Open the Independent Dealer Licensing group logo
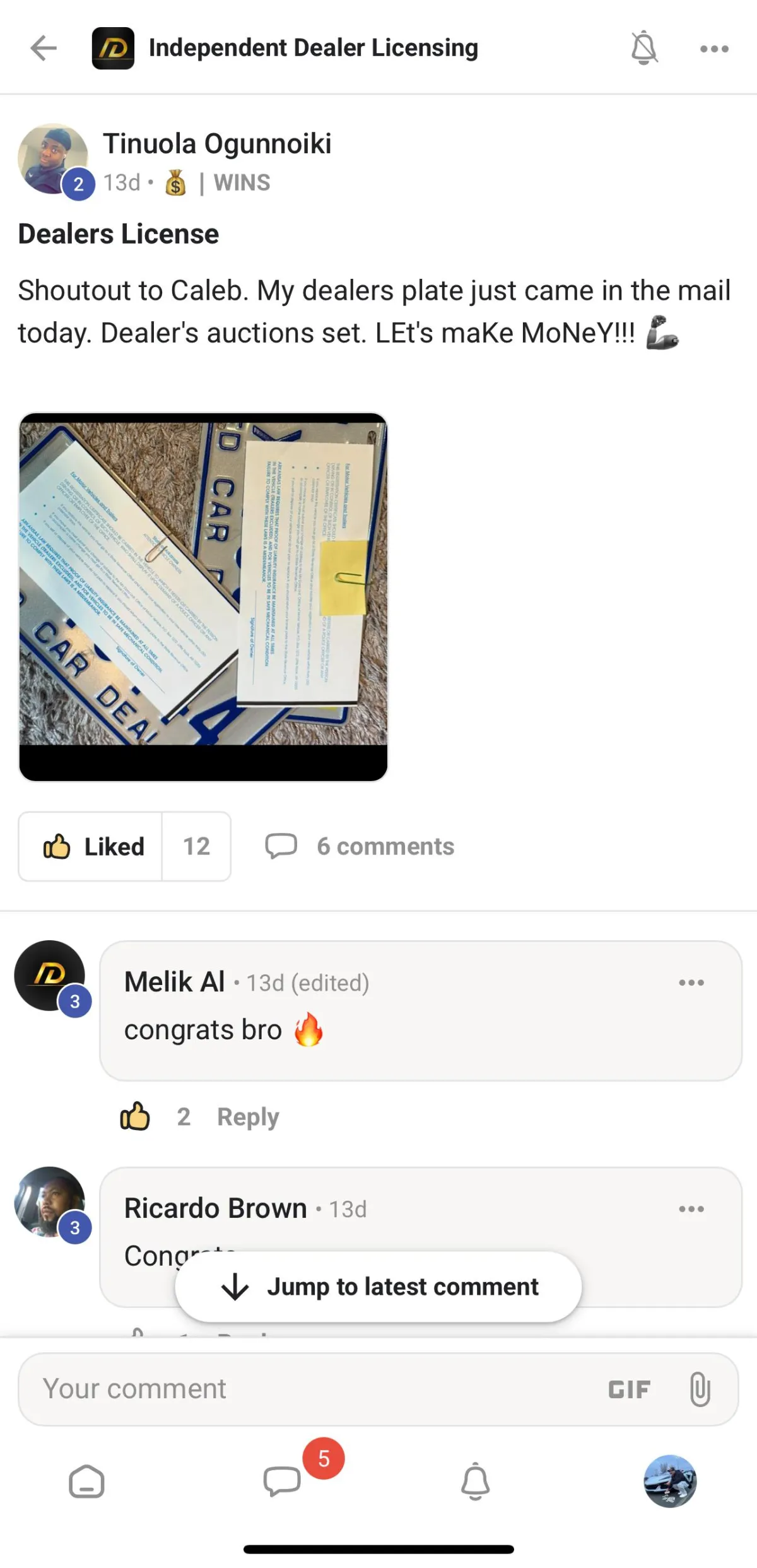Viewport: 757px width, 1568px height. (x=113, y=48)
